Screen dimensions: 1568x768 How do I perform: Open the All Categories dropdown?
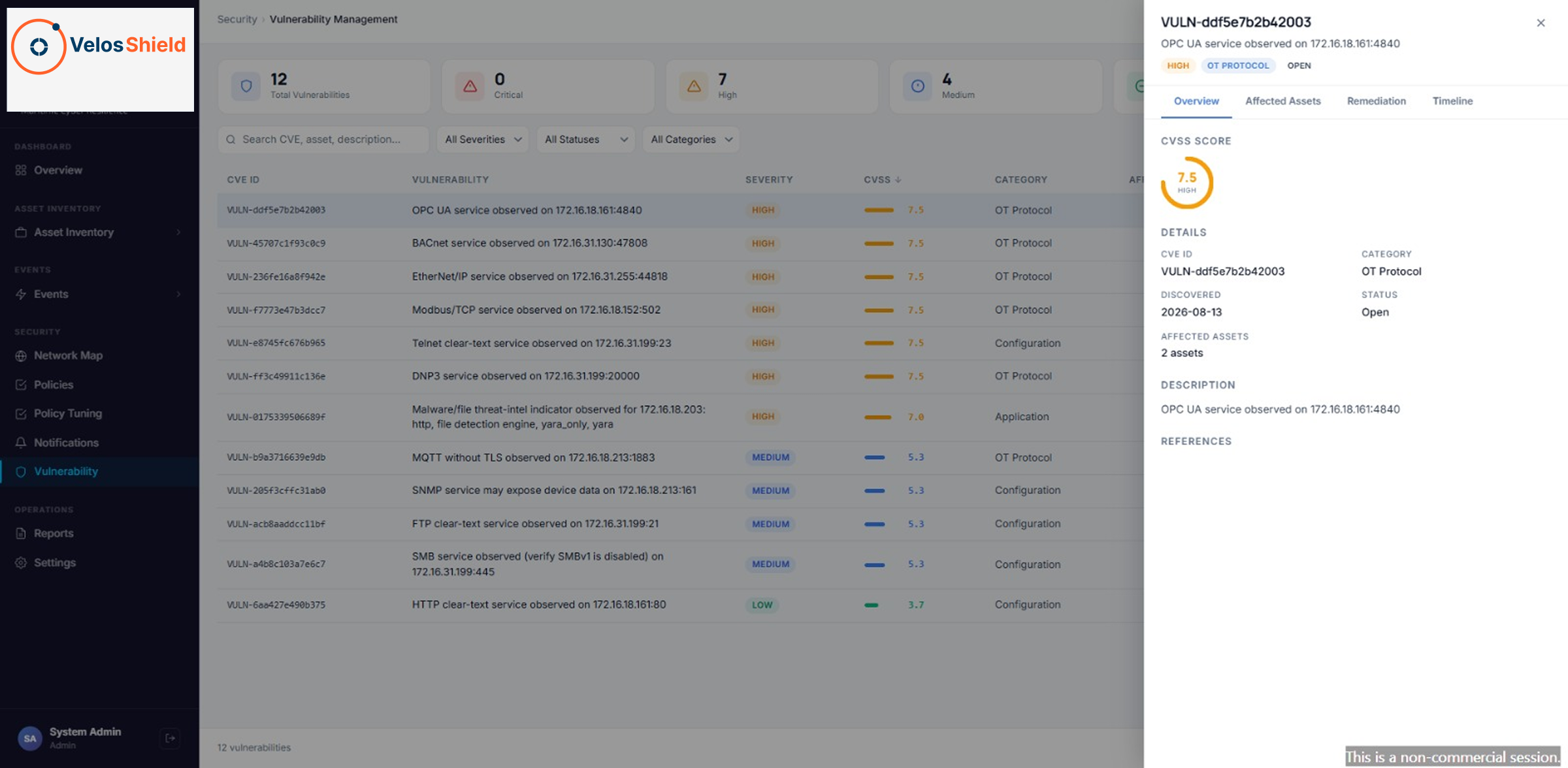pos(691,139)
